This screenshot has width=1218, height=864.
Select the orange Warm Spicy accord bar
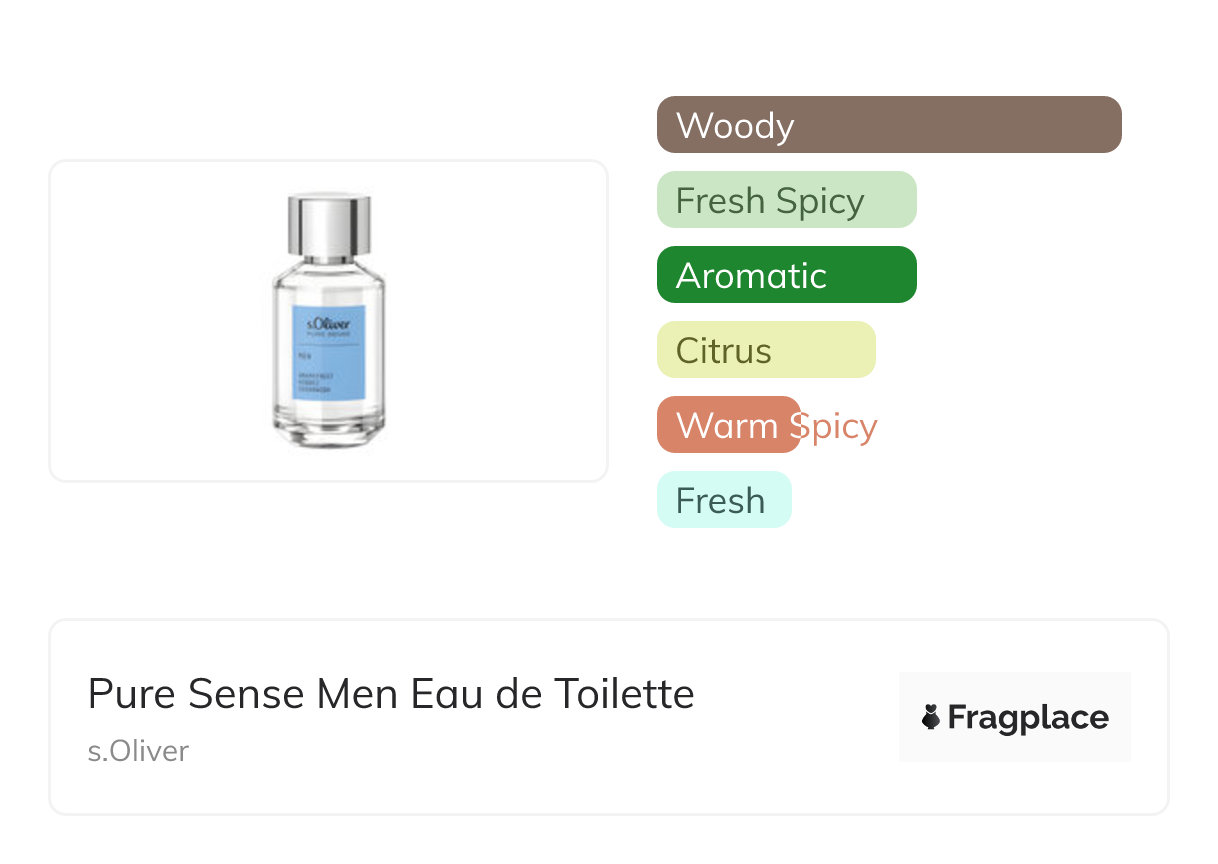point(728,425)
